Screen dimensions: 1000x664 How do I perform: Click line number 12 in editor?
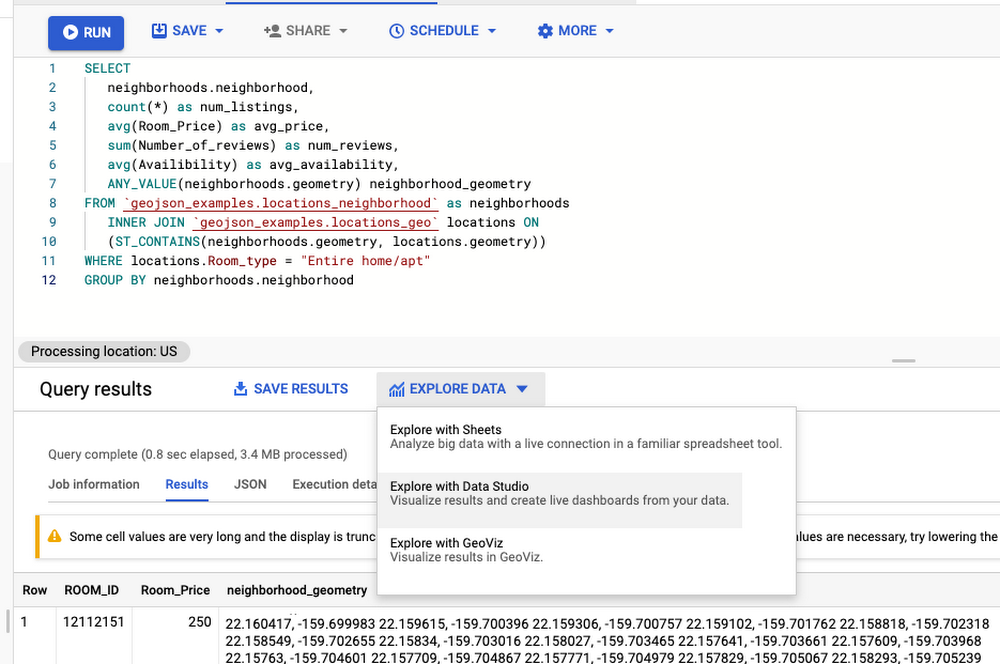[x=49, y=280]
